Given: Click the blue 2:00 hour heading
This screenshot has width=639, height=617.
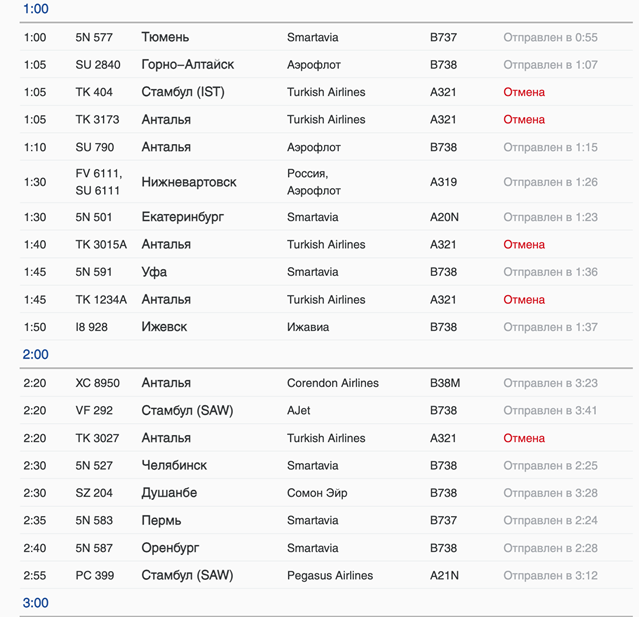Looking at the screenshot, I should pos(35,354).
